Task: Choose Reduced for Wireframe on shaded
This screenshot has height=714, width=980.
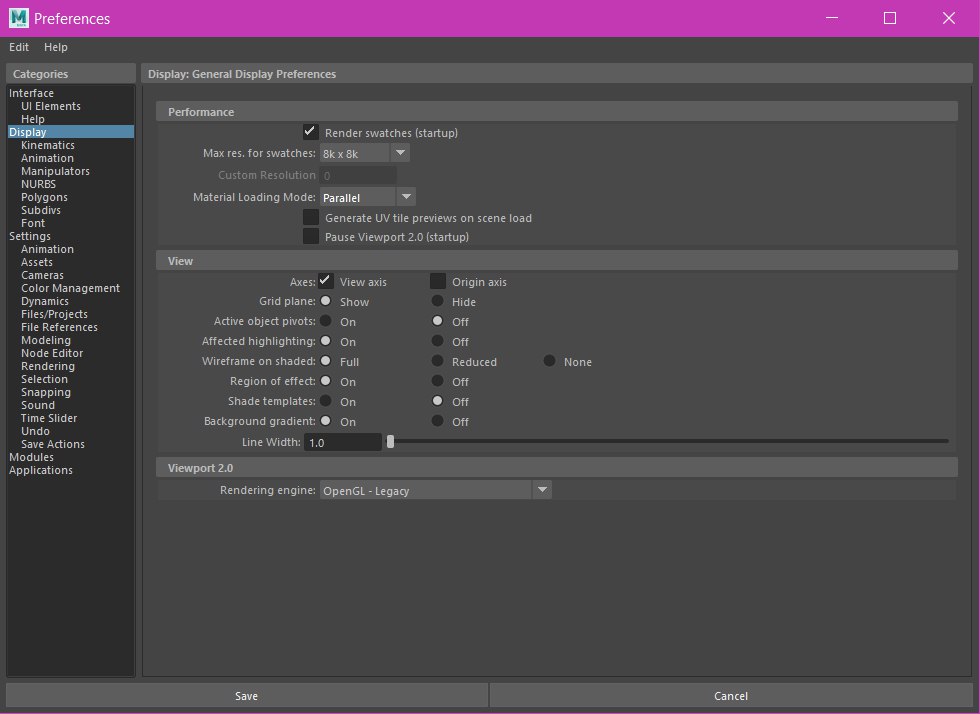Action: click(438, 361)
